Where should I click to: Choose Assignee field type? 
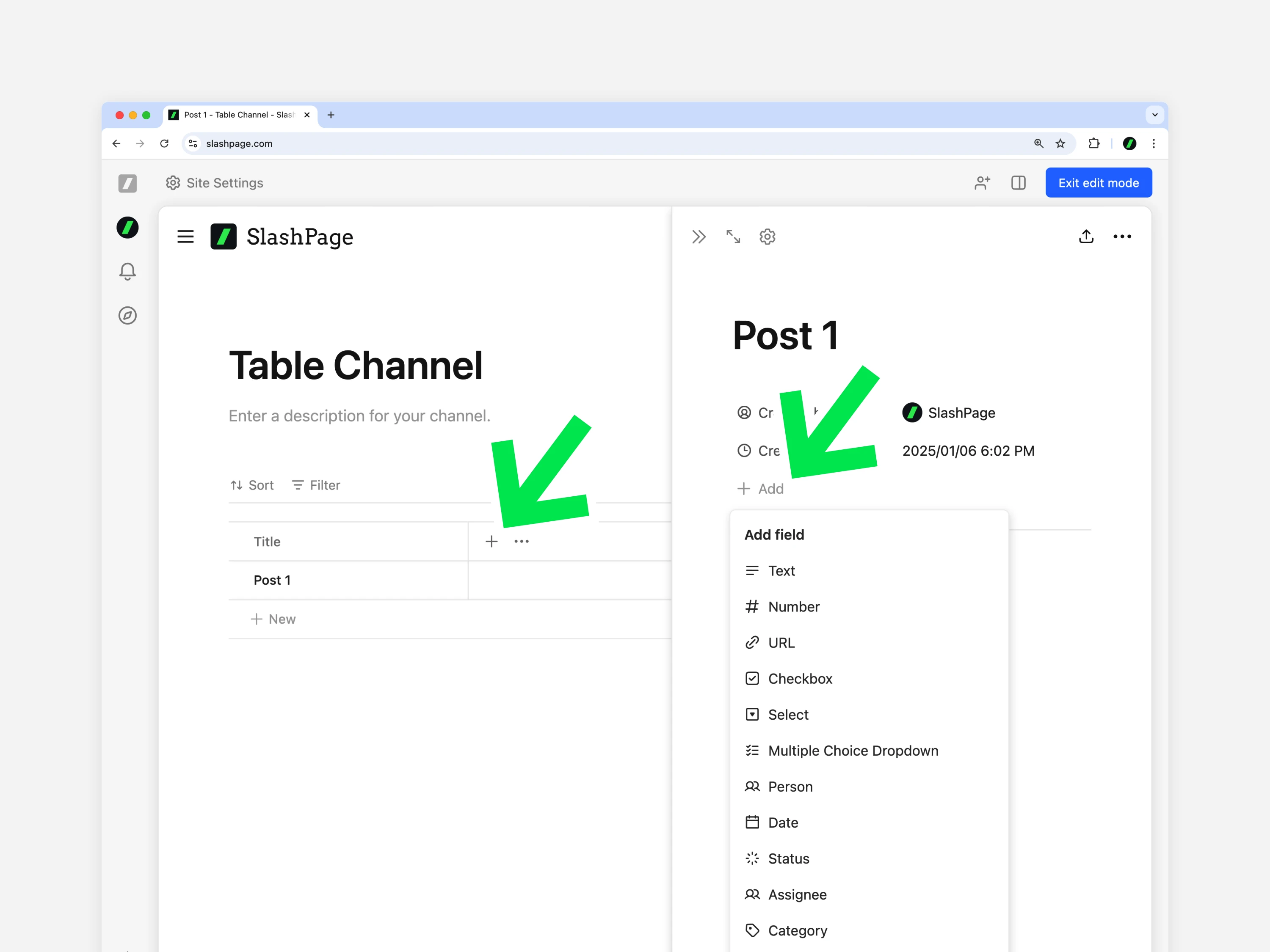coord(869,894)
